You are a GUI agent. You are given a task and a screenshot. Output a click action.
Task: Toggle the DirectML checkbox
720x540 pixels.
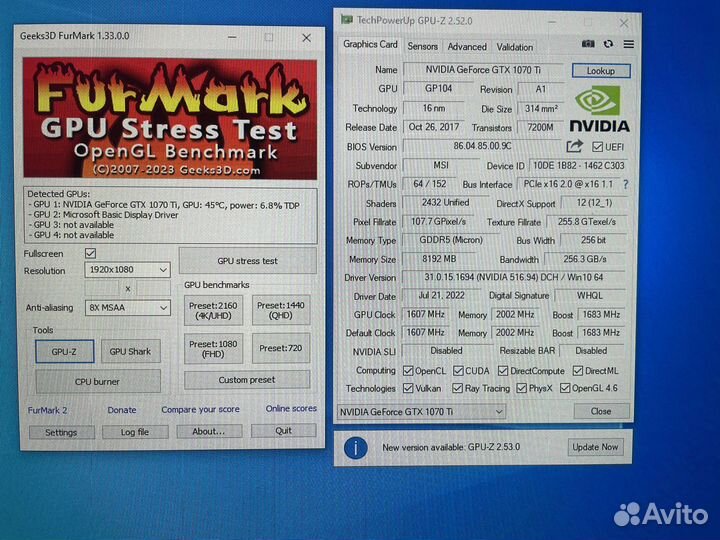click(578, 371)
